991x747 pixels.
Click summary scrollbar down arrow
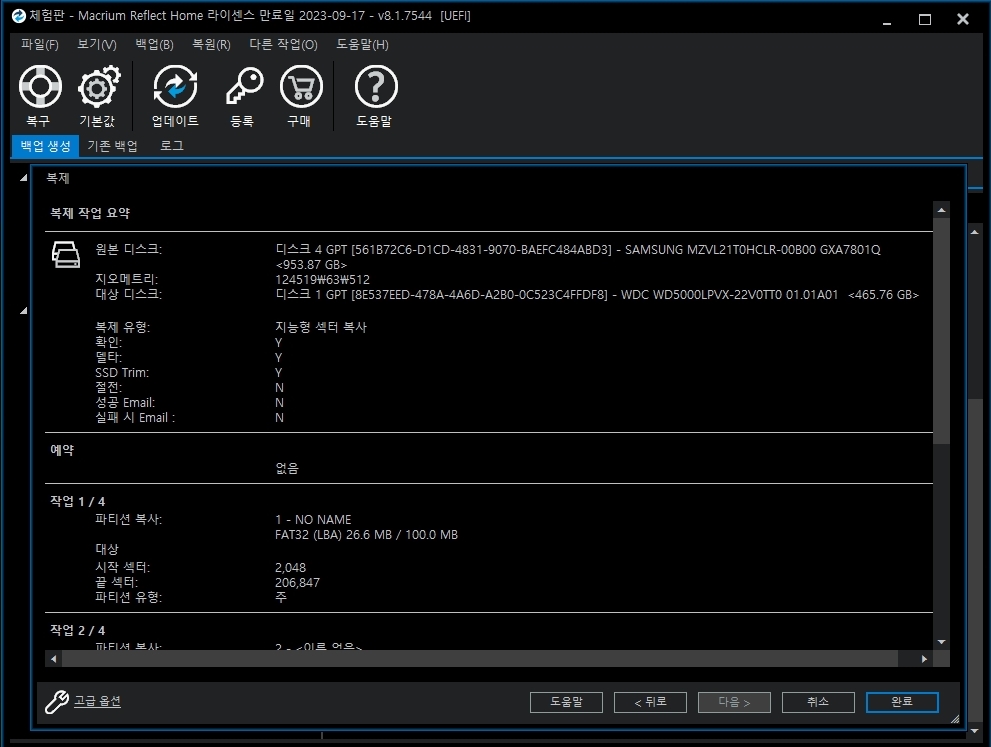click(x=942, y=642)
